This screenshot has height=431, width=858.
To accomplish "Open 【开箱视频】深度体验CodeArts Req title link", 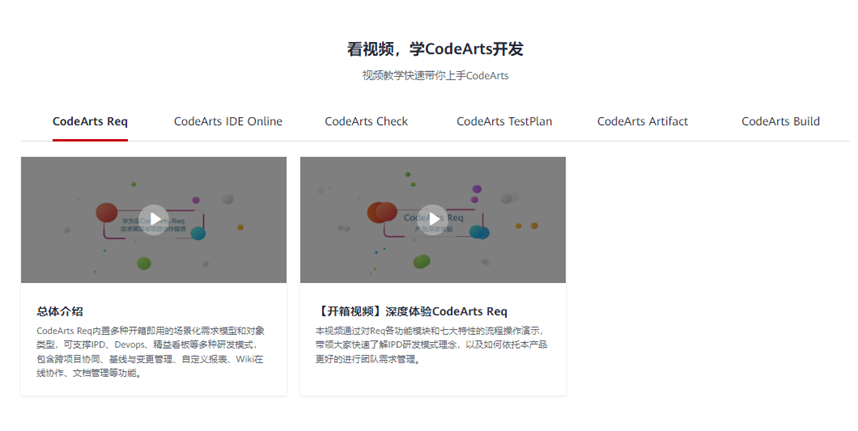I will click(x=411, y=311).
